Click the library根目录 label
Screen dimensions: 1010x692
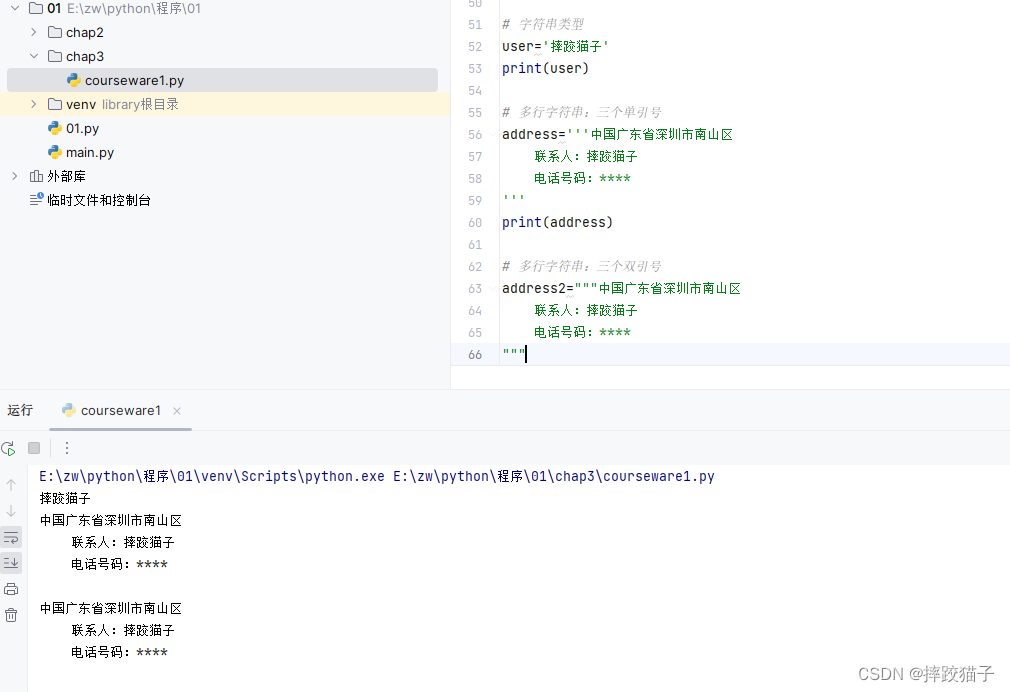(x=140, y=104)
